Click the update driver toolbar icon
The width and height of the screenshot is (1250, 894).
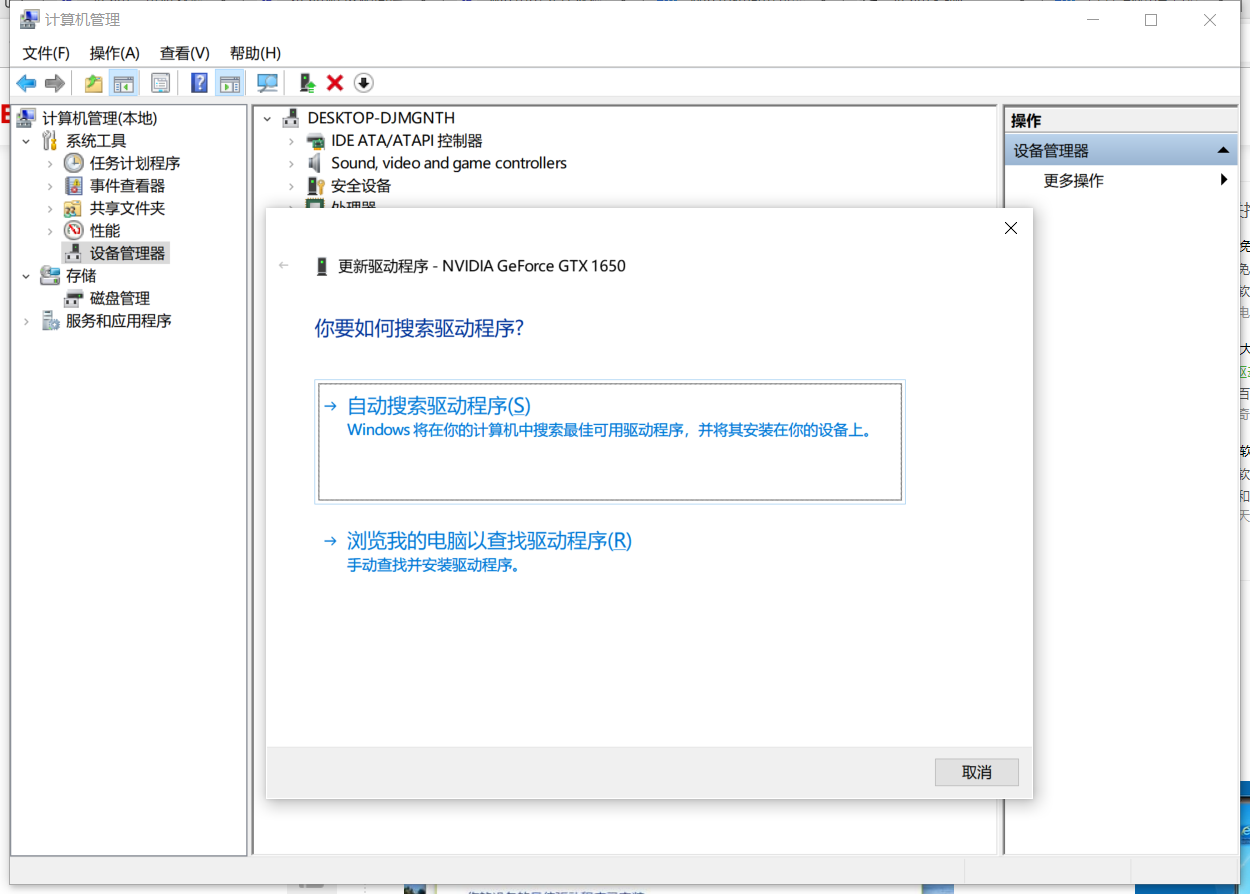coord(307,83)
